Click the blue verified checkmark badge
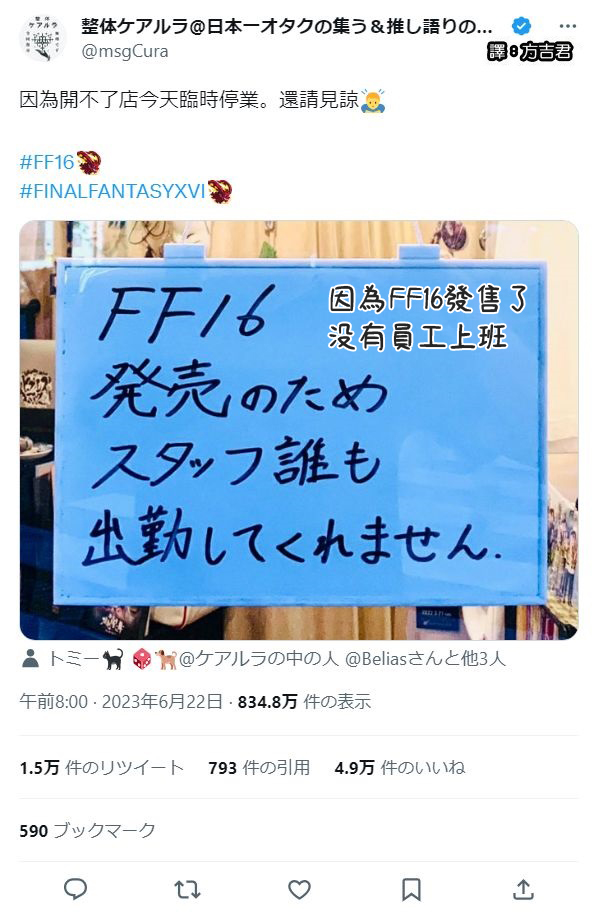The image size is (598, 918). [521, 26]
